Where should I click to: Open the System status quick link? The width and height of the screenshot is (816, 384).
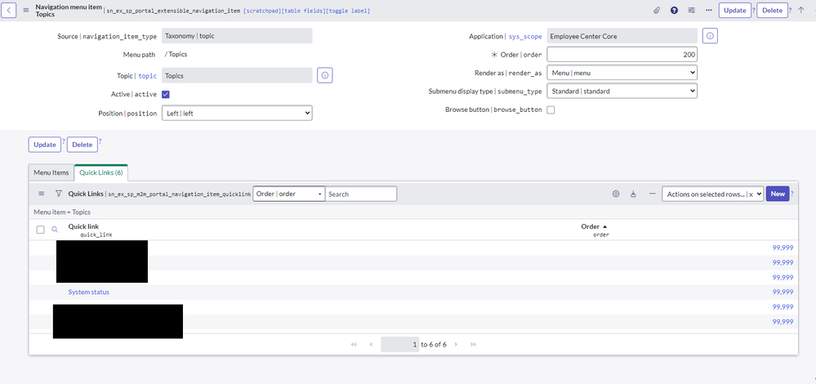[88, 292]
